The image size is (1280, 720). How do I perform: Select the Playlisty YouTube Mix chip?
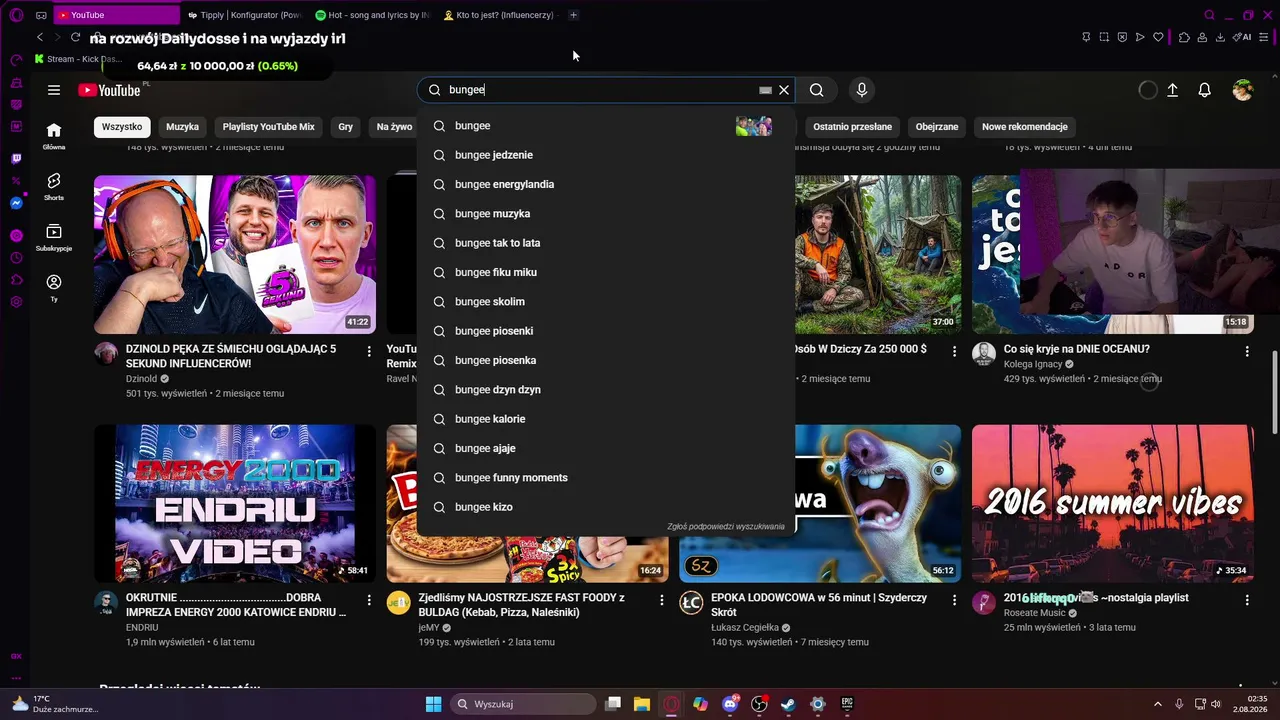click(x=268, y=127)
